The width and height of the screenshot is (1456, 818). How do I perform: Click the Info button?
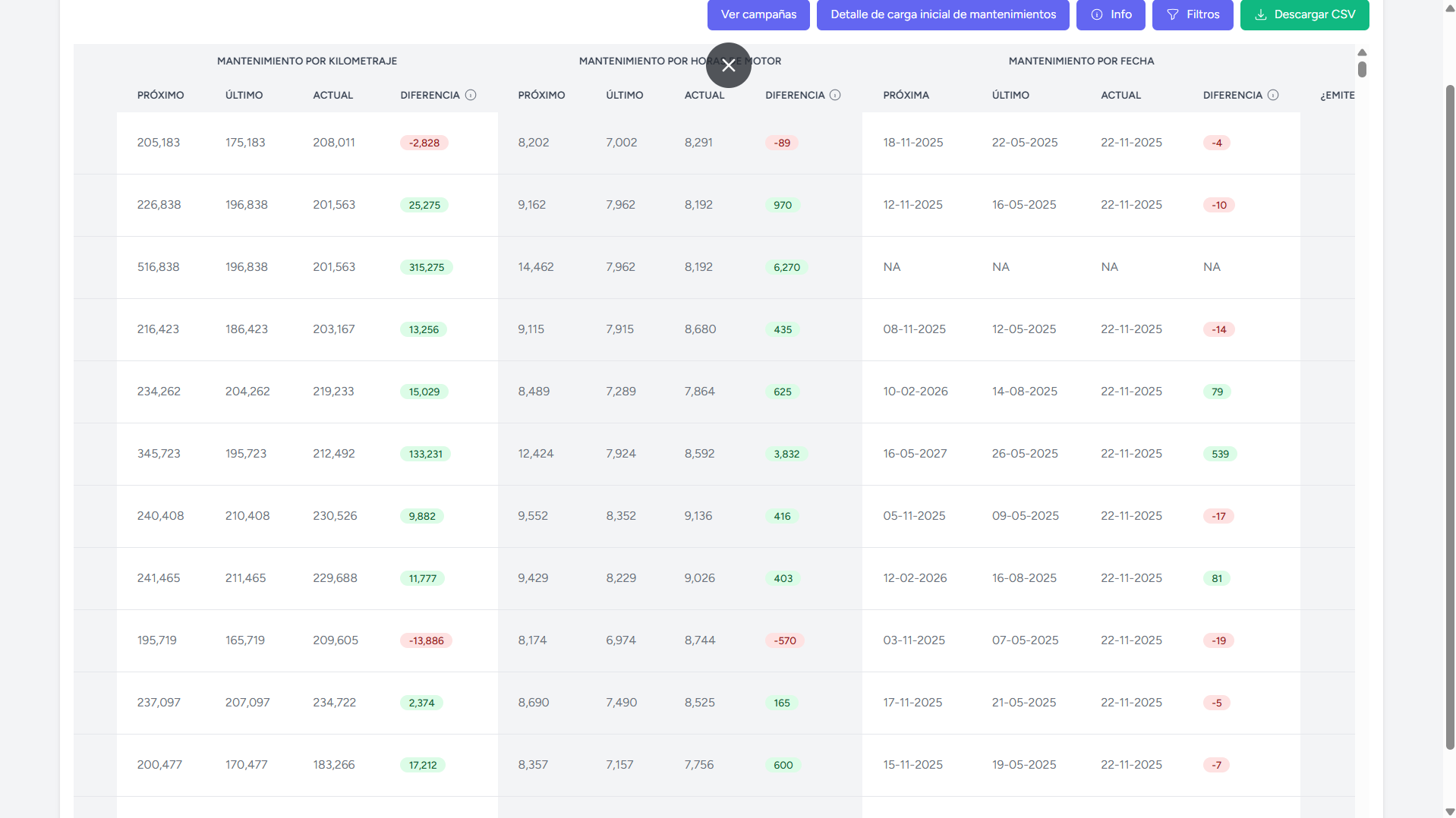pyautogui.click(x=1110, y=14)
